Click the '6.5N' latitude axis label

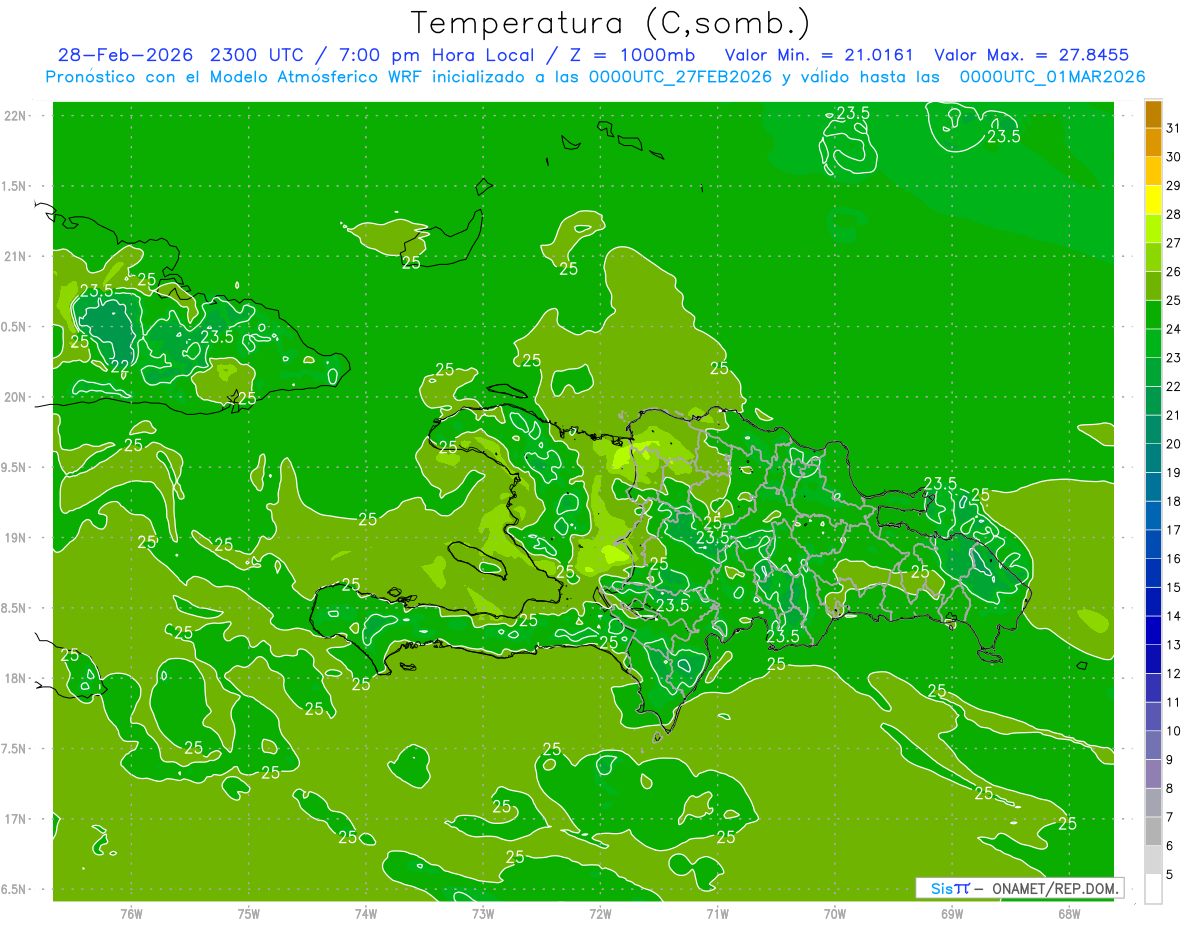tap(14, 889)
